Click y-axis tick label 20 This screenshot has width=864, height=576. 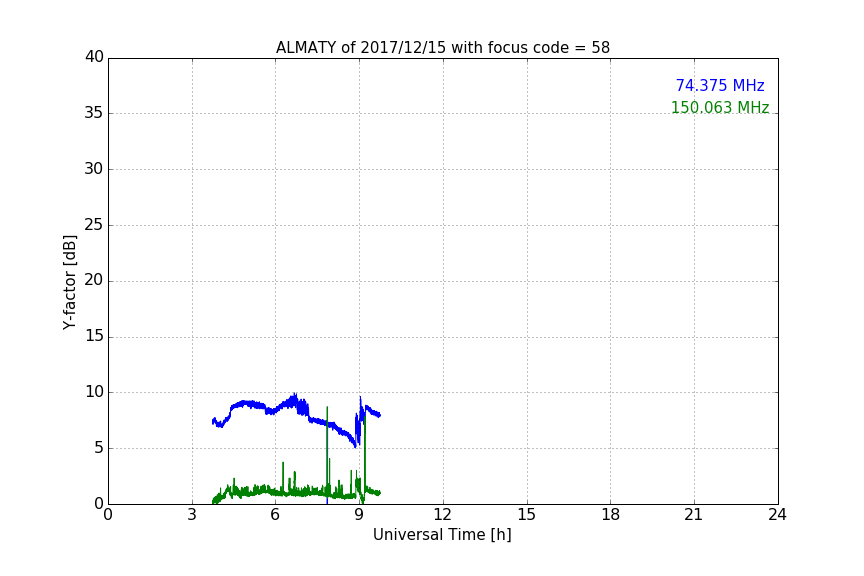point(94,280)
